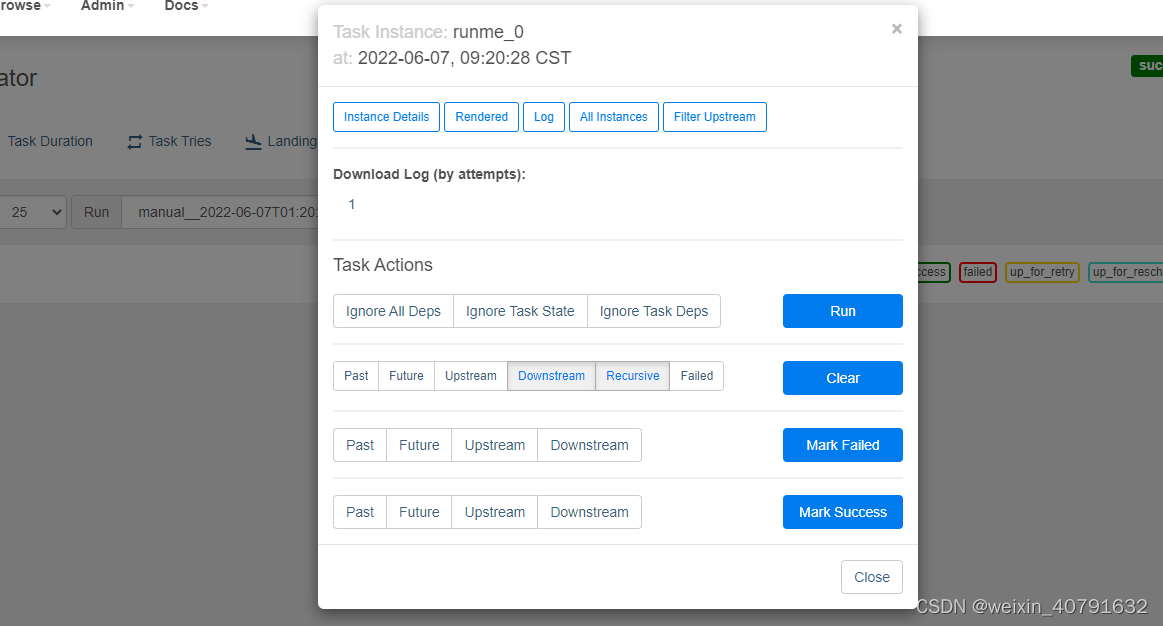The image size is (1163, 626).
Task: Toggle Upstream in the Mark Failed row
Action: [495, 445]
